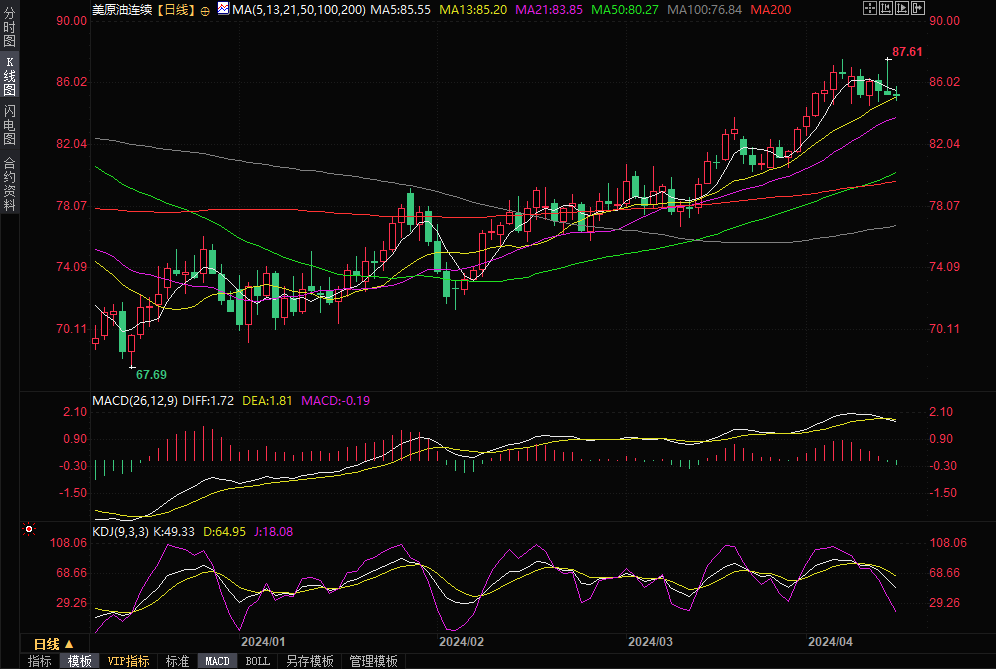Click the circled plus icon beside 日线 title
Image resolution: width=996 pixels, height=669 pixels.
pyautogui.click(x=206, y=9)
